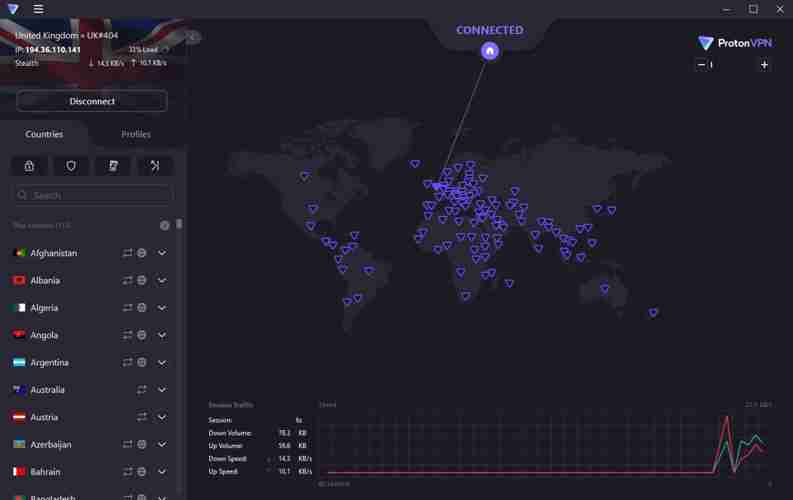Toggle NetShield shield icon
This screenshot has width=793, height=500.
pyautogui.click(x=71, y=166)
